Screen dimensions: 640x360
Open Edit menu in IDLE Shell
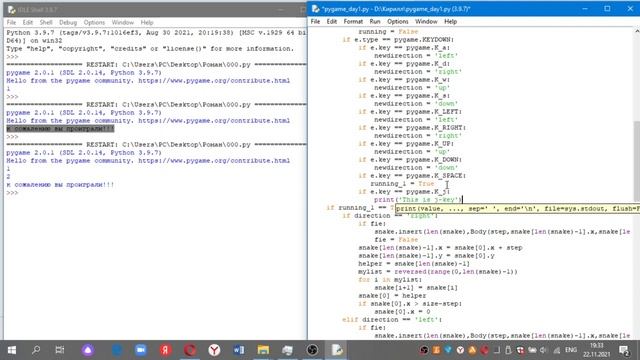tap(28, 22)
